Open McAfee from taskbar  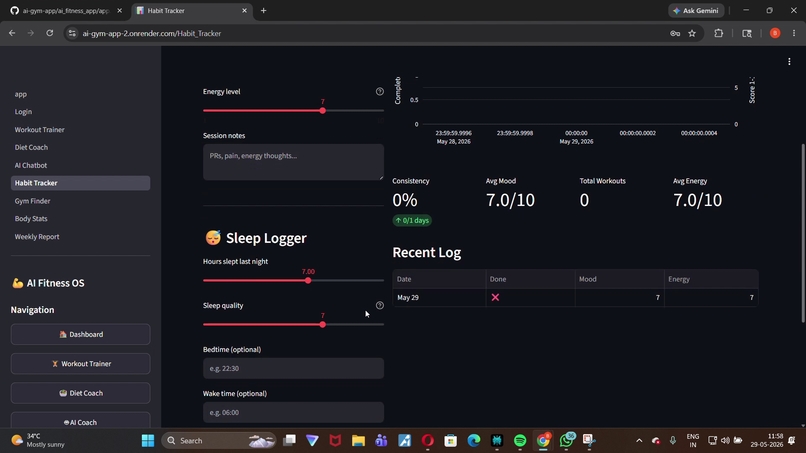tap(335, 441)
